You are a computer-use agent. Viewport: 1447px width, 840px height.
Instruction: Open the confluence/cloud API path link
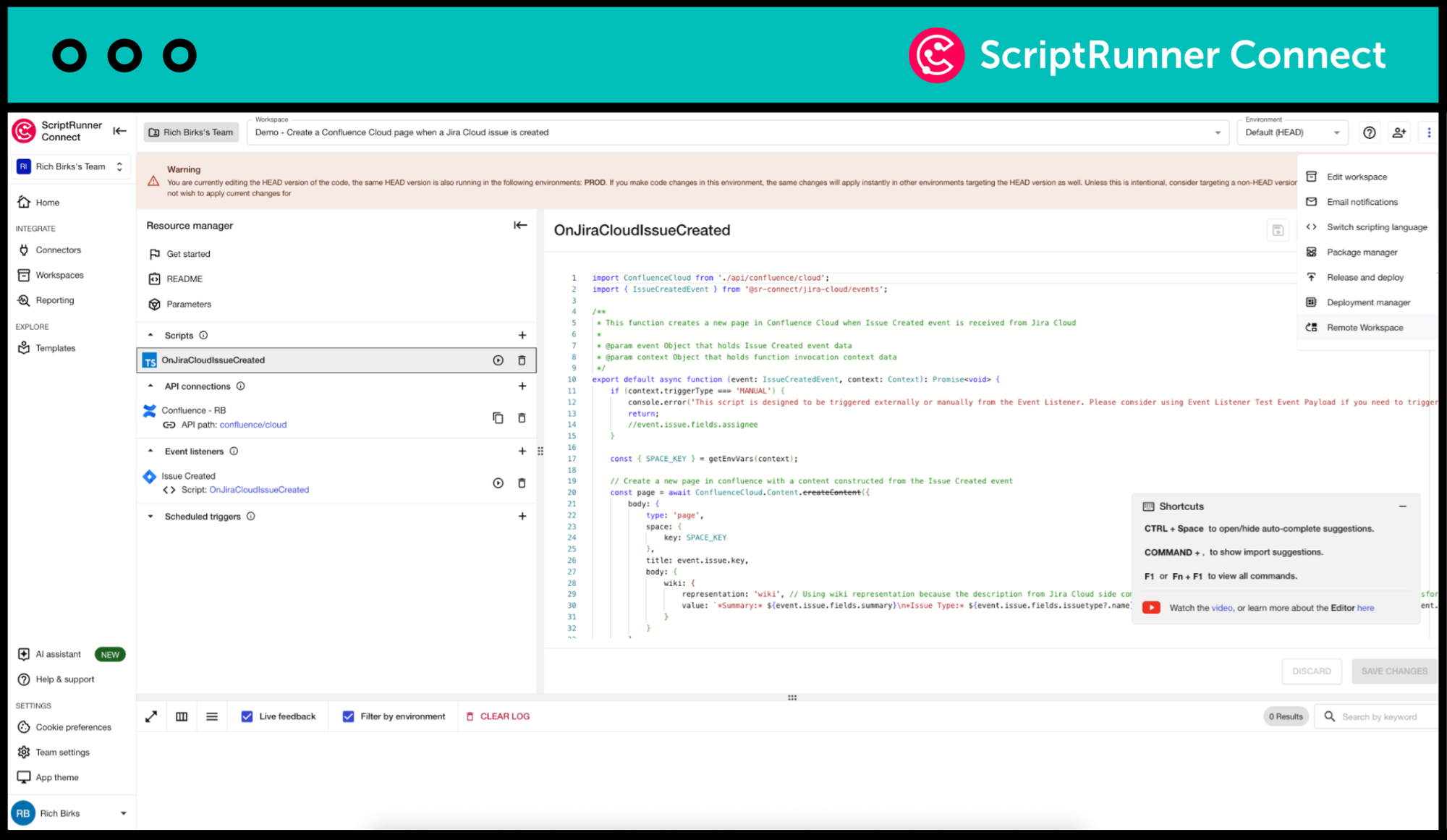[253, 425]
